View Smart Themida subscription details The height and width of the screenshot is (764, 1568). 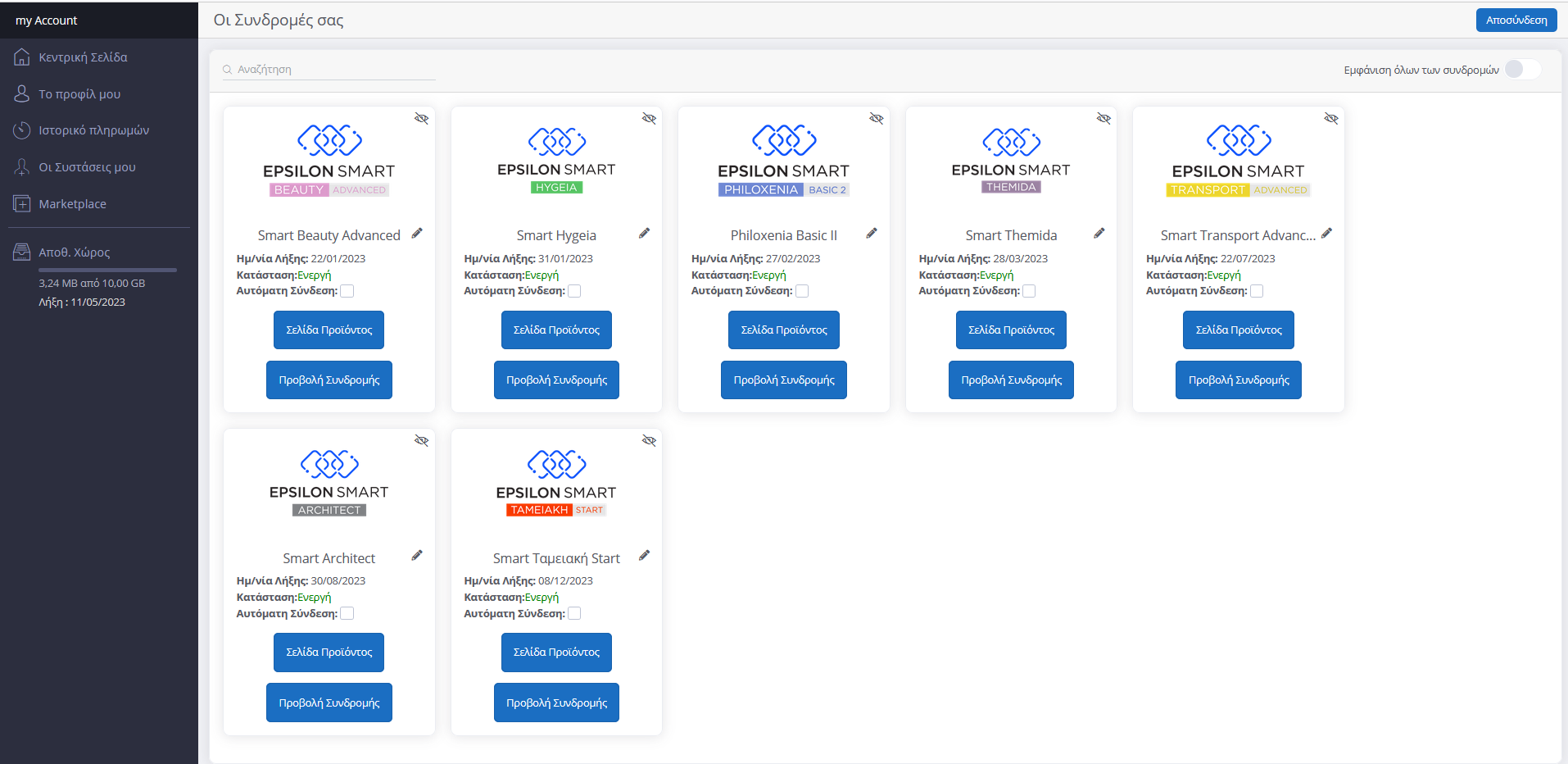1011,380
